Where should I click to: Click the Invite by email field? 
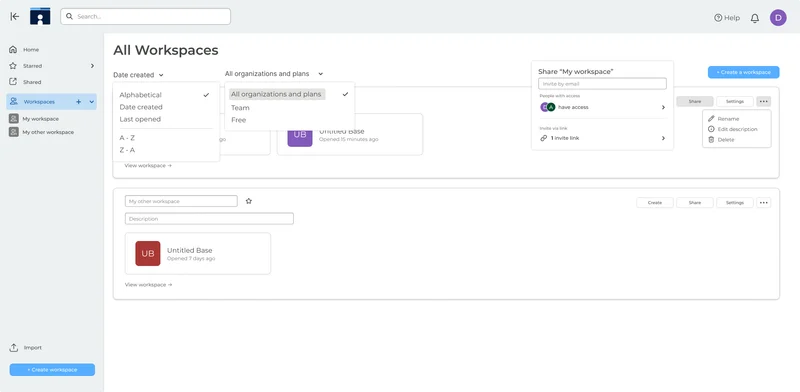[602, 84]
